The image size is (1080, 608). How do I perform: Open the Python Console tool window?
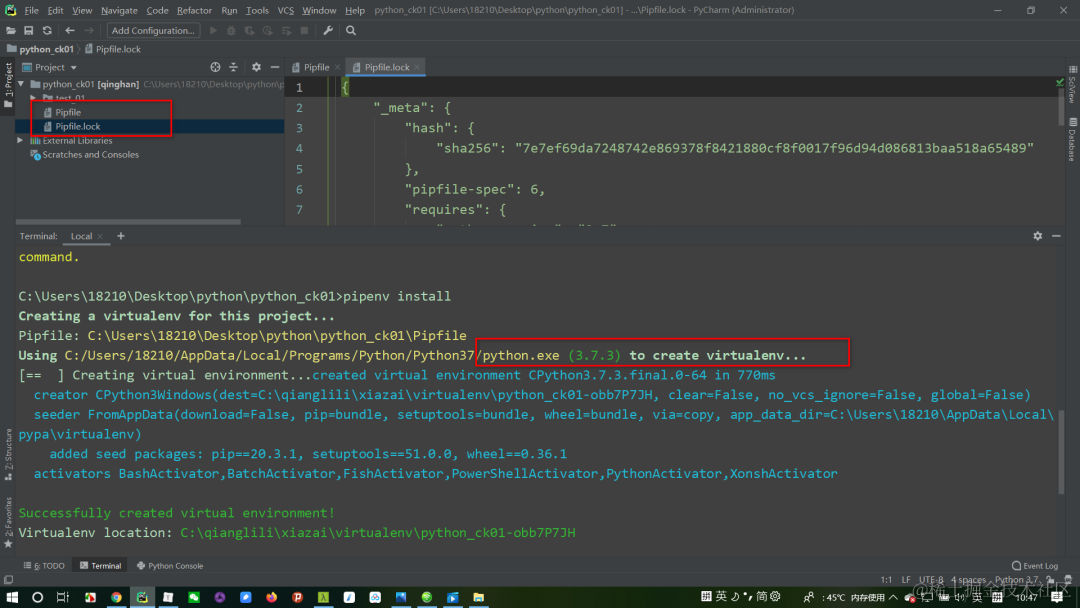[x=170, y=566]
